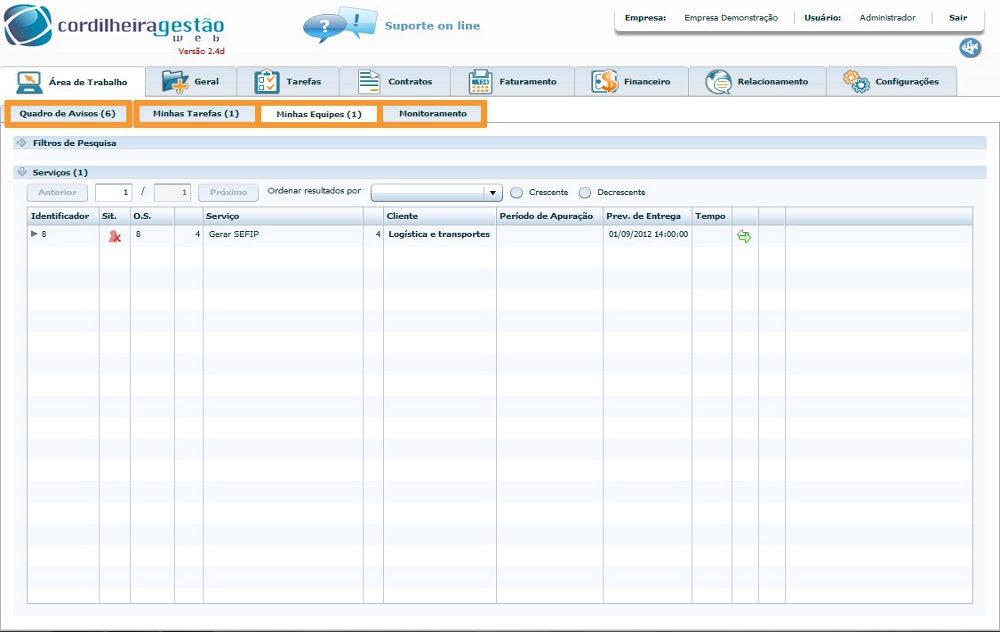Open the Configurações main tab

tap(892, 82)
